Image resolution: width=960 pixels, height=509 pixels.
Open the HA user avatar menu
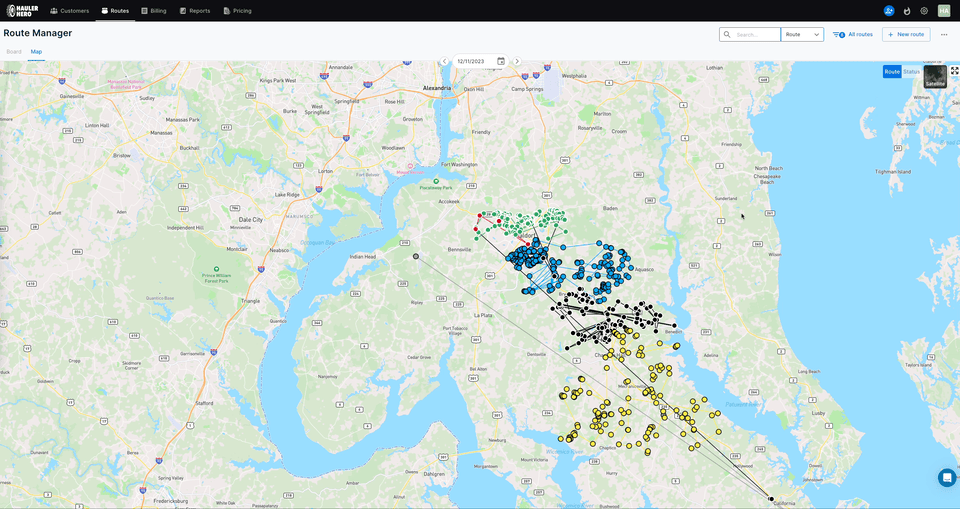(943, 10)
